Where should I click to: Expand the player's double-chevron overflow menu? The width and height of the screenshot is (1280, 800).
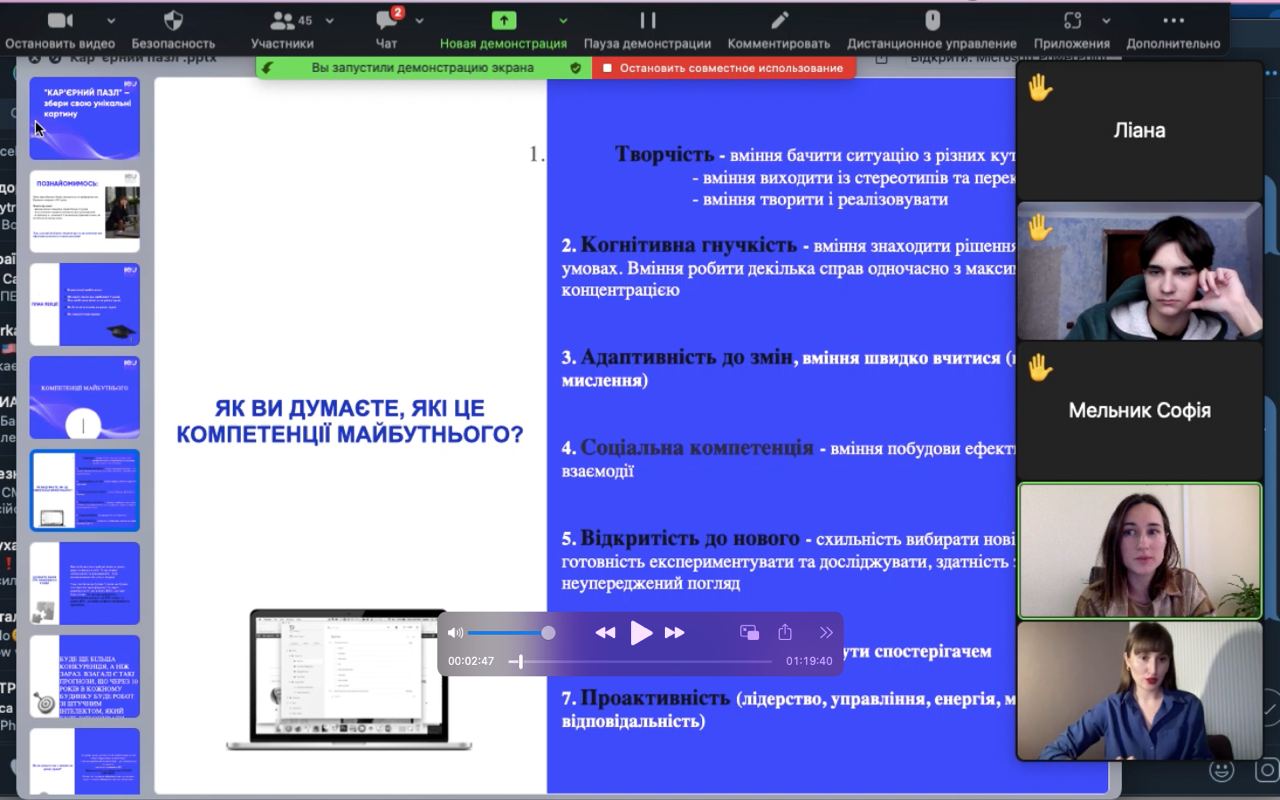[826, 632]
